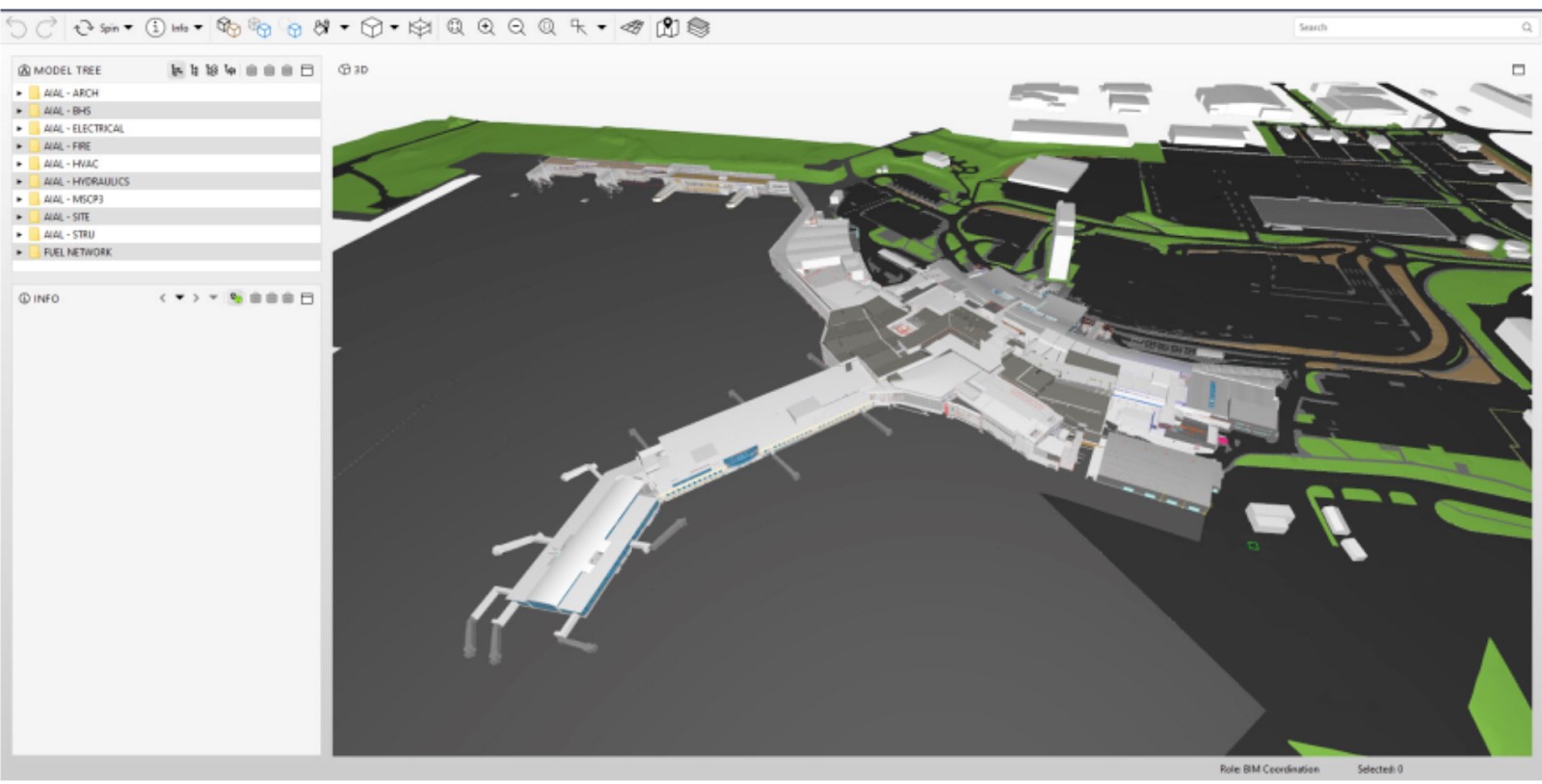Image resolution: width=1542 pixels, height=784 pixels.
Task: Select AIAL - HYDRAULICS in model tree
Action: (x=86, y=181)
